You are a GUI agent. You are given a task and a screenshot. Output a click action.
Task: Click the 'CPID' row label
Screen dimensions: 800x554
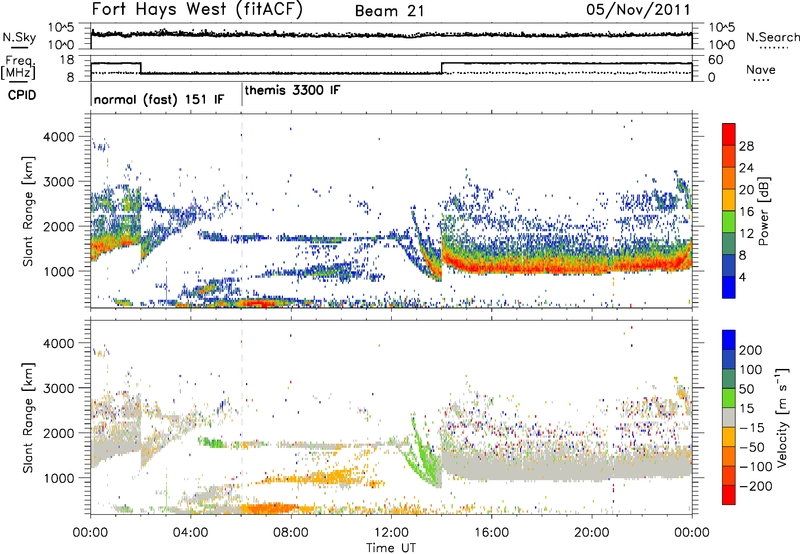pyautogui.click(x=22, y=95)
